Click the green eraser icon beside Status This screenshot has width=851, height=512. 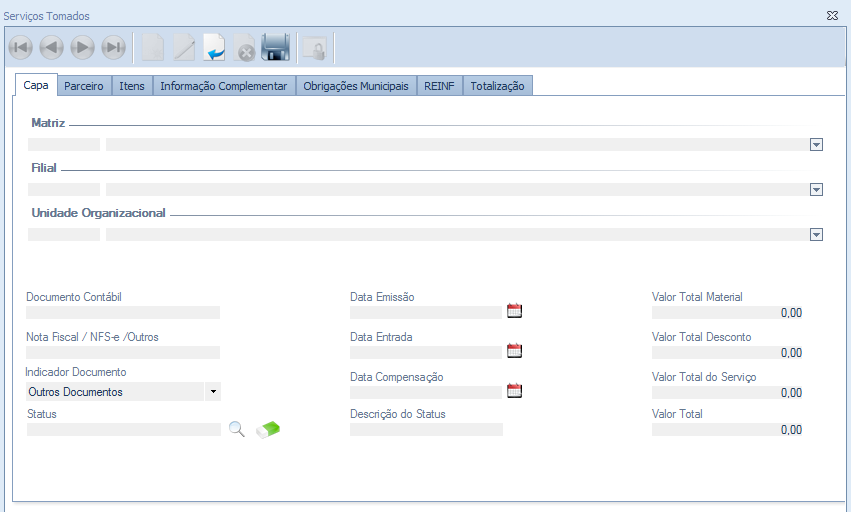tap(268, 429)
